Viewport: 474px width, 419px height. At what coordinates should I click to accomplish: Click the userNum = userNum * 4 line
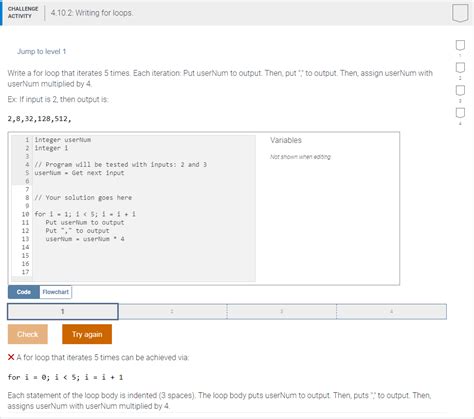coord(85,239)
